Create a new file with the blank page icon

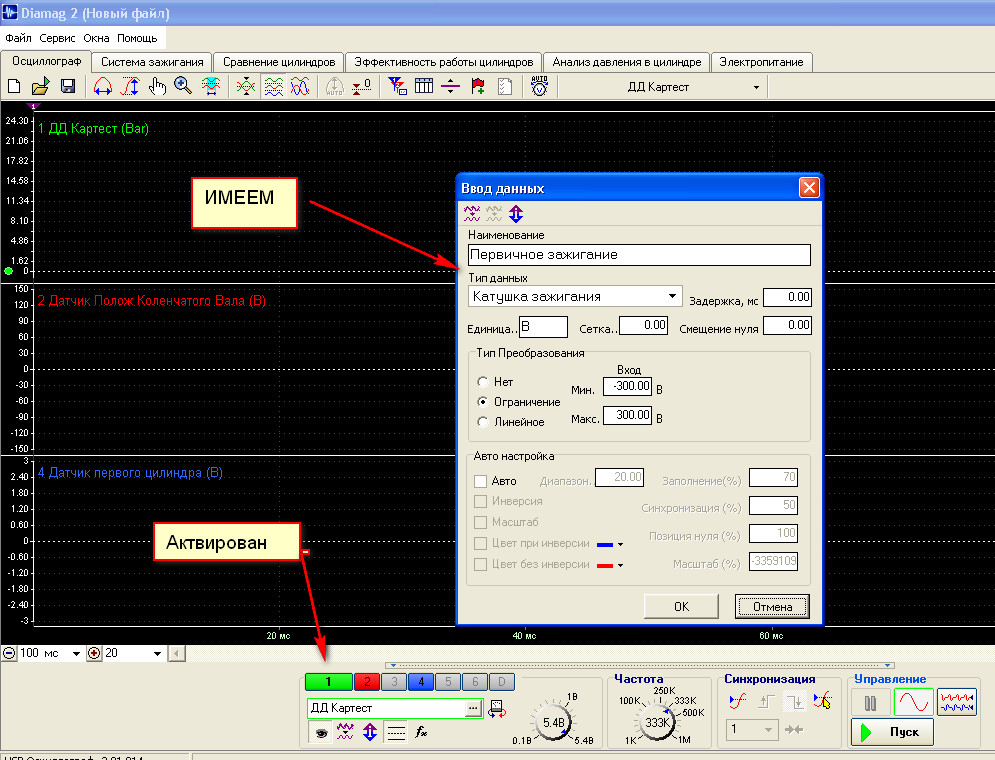(x=14, y=86)
